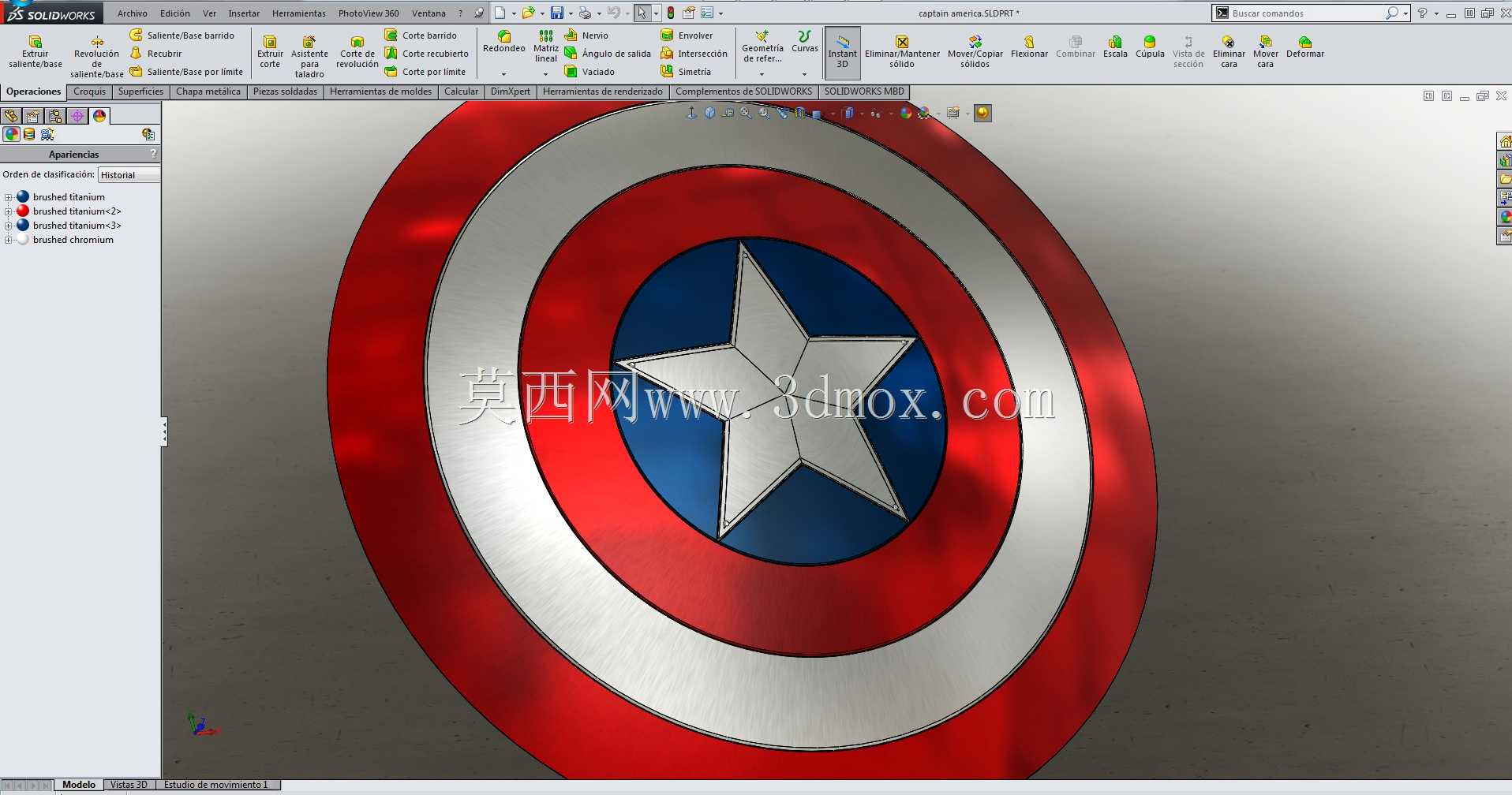Click the Extruir saliente/base tool
Viewport: 1512px width, 795px height.
36,52
